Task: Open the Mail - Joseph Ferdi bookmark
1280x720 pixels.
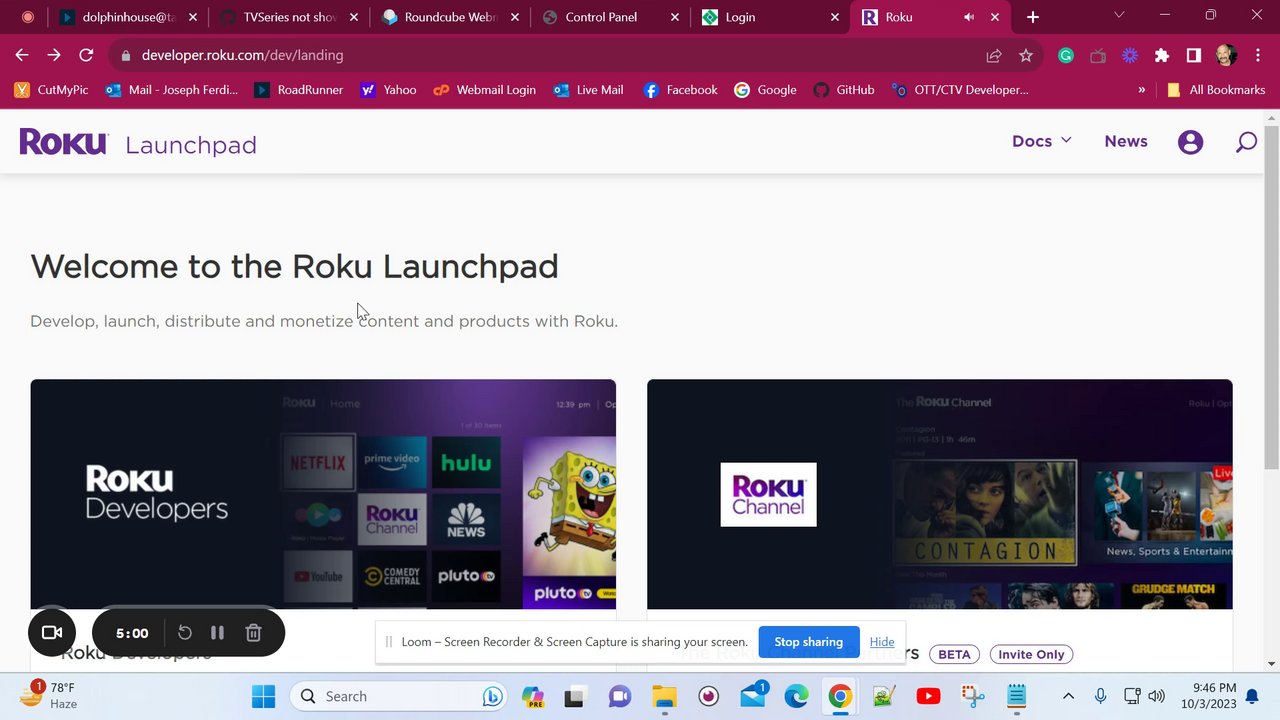Action: tap(172, 90)
